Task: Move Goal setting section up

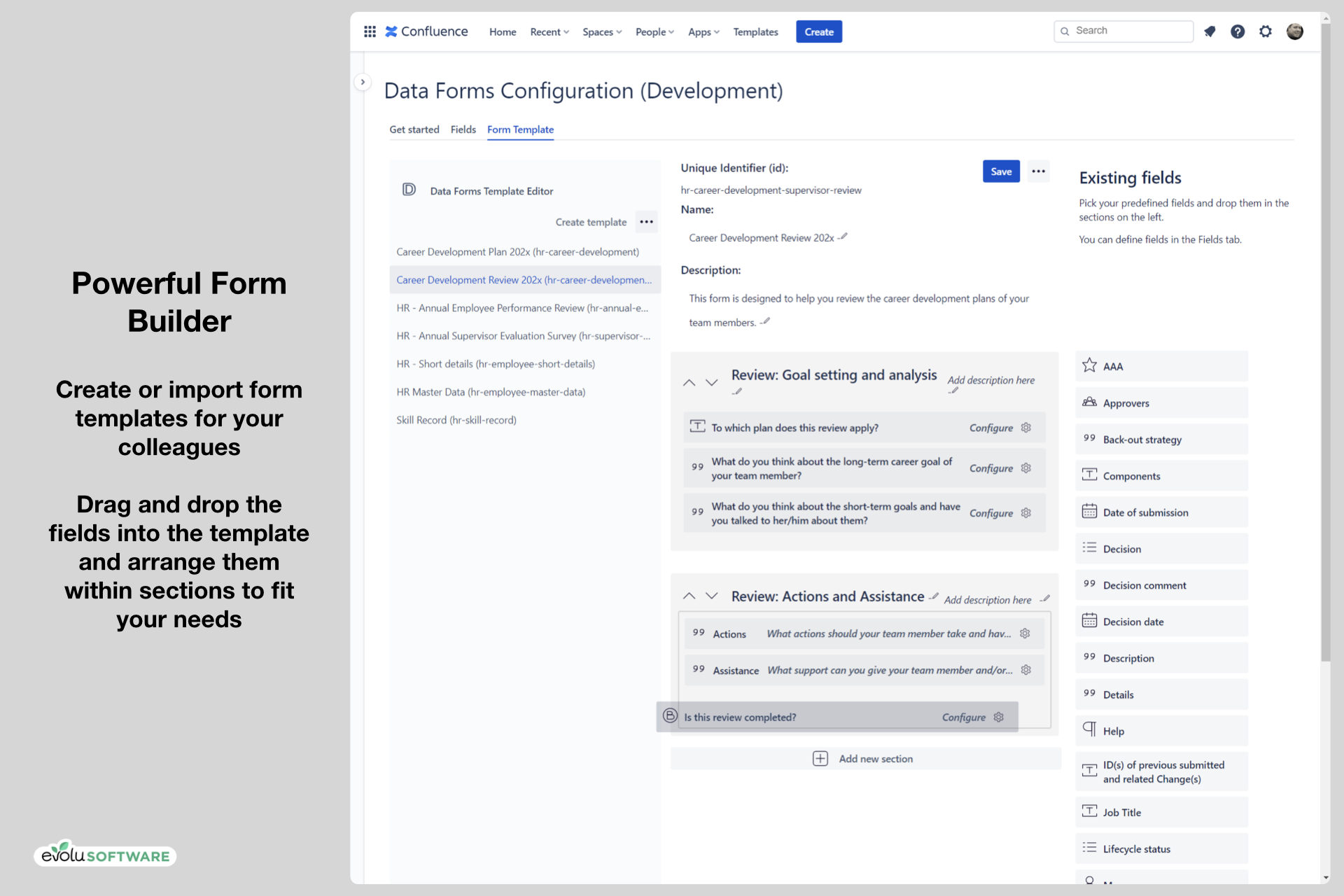Action: (x=689, y=383)
